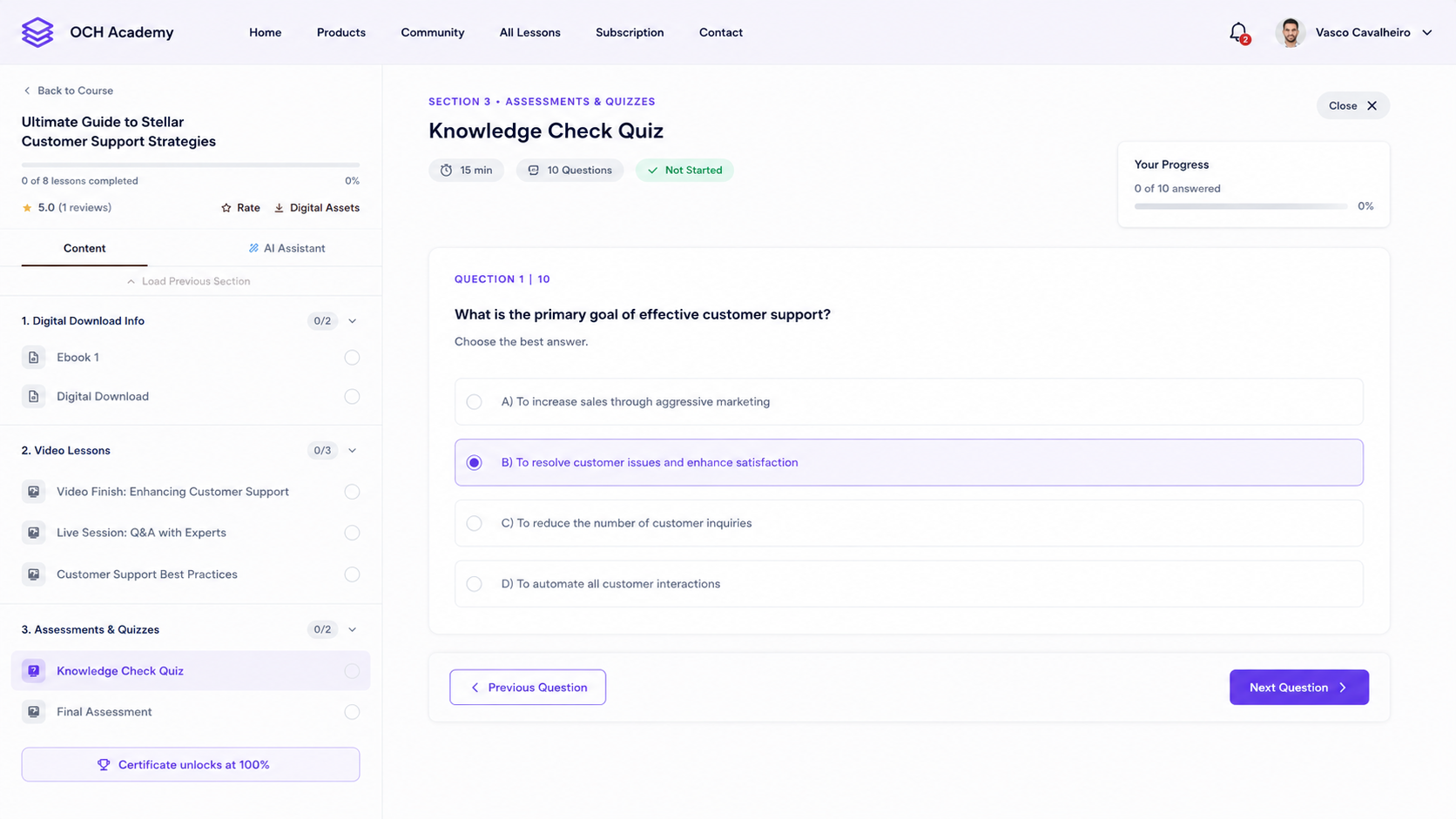Mark Ebook 1 as complete
The width and height of the screenshot is (1456, 819).
click(352, 358)
